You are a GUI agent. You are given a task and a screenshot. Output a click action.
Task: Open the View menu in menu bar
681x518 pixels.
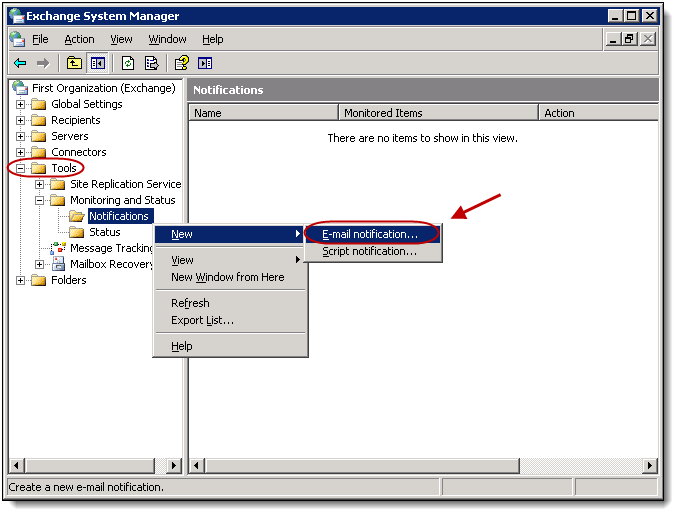click(x=121, y=40)
